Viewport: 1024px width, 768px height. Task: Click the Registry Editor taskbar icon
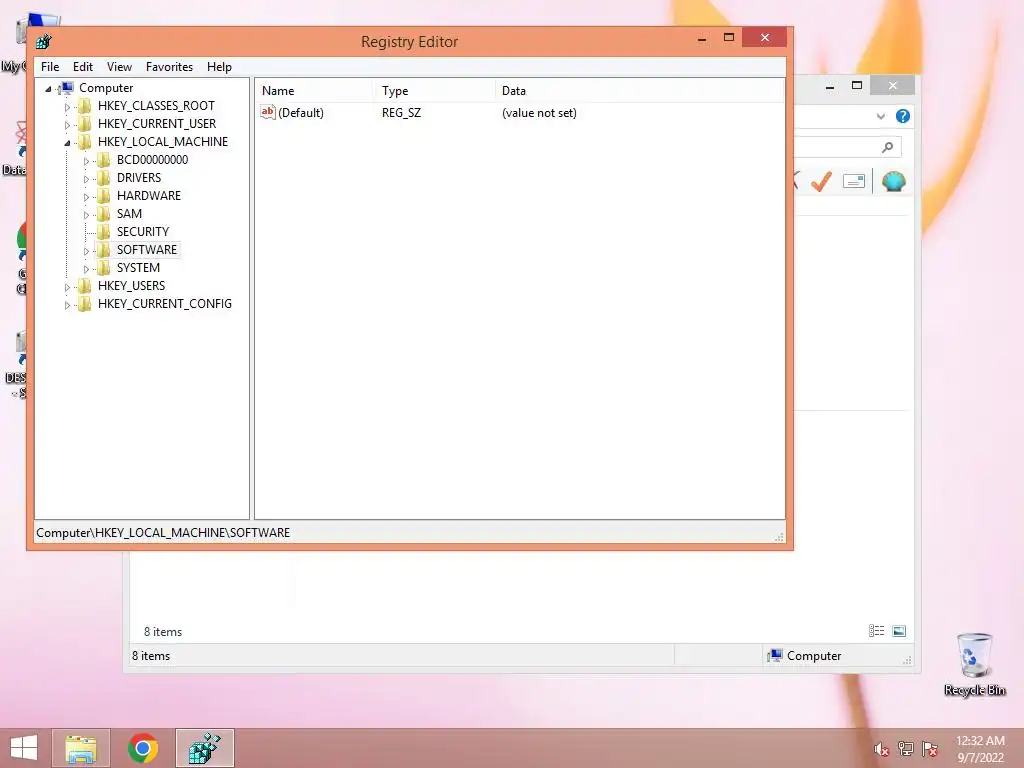[x=204, y=748]
